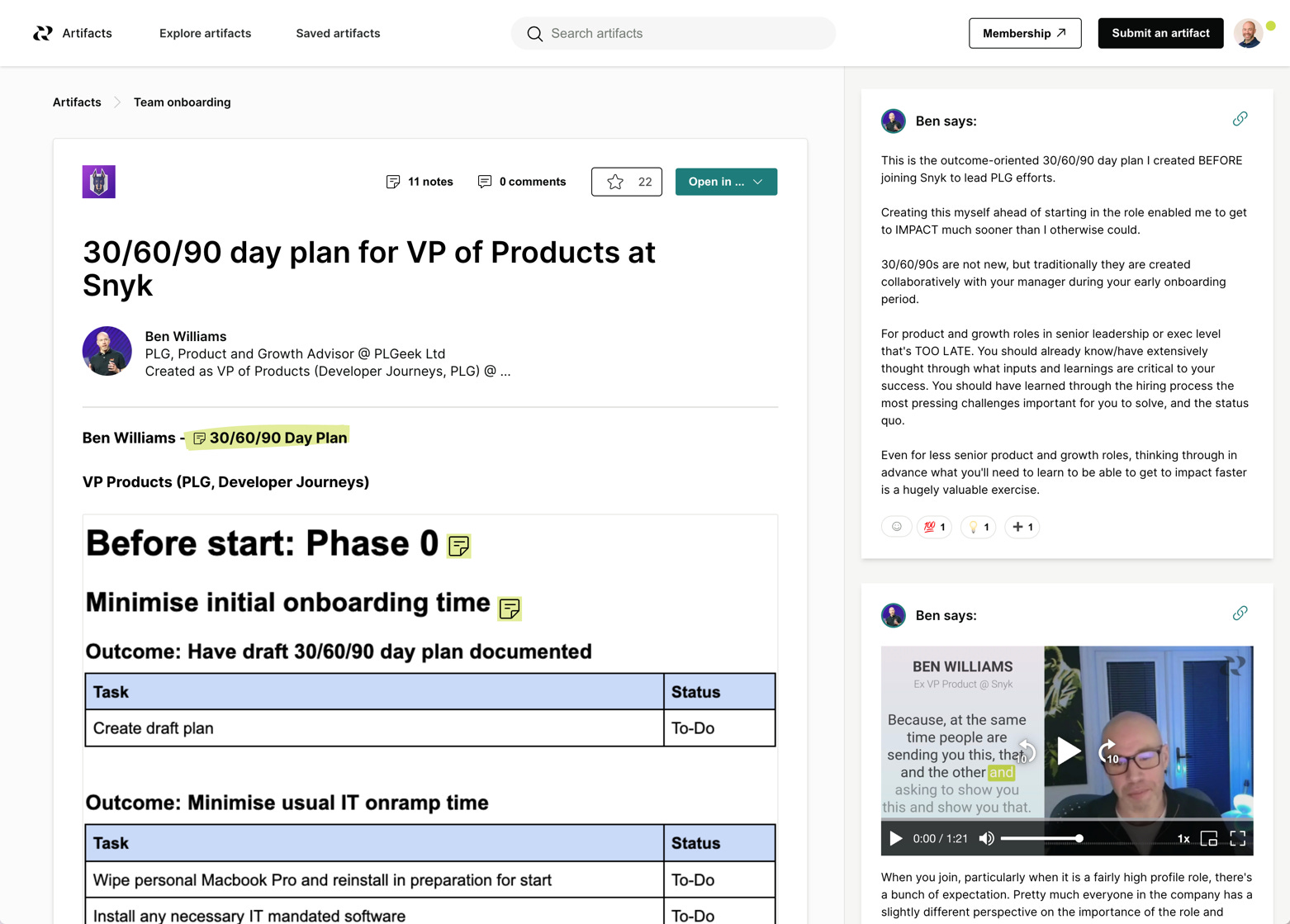This screenshot has width=1290, height=924.
Task: Play the video using the center play button
Action: [x=1069, y=751]
